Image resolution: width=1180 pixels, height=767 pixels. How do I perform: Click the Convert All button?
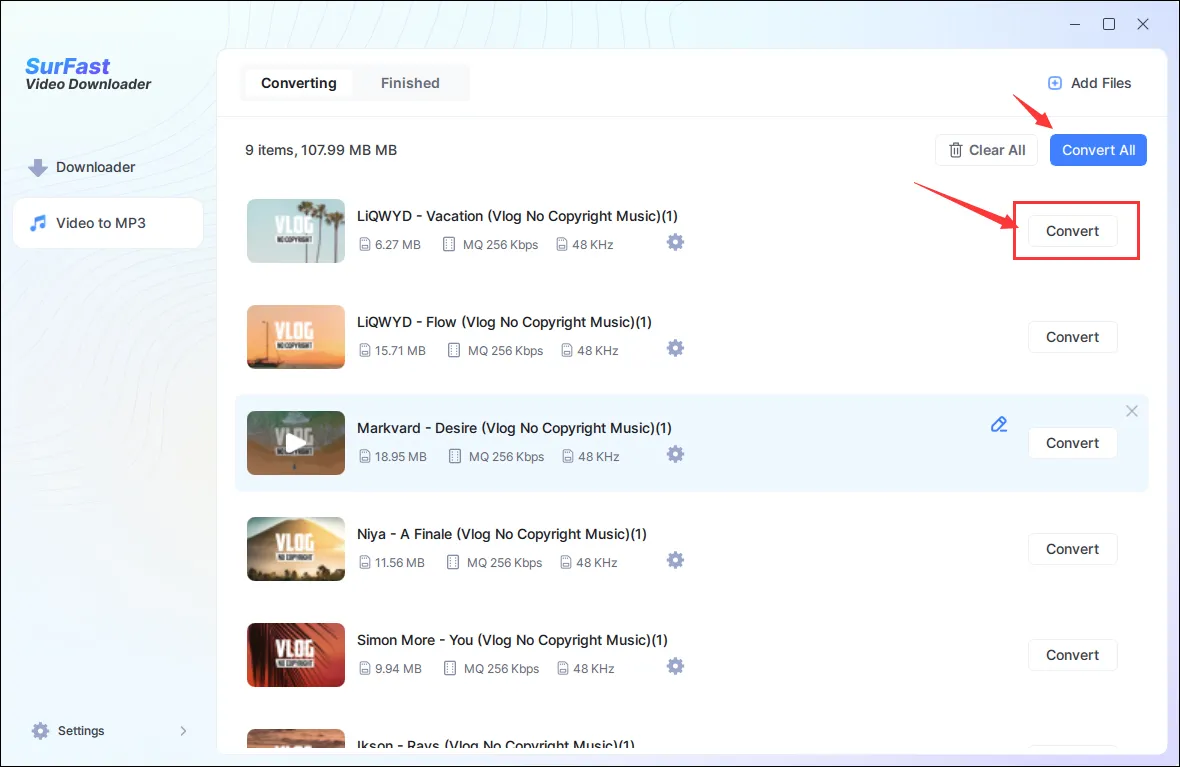1098,149
